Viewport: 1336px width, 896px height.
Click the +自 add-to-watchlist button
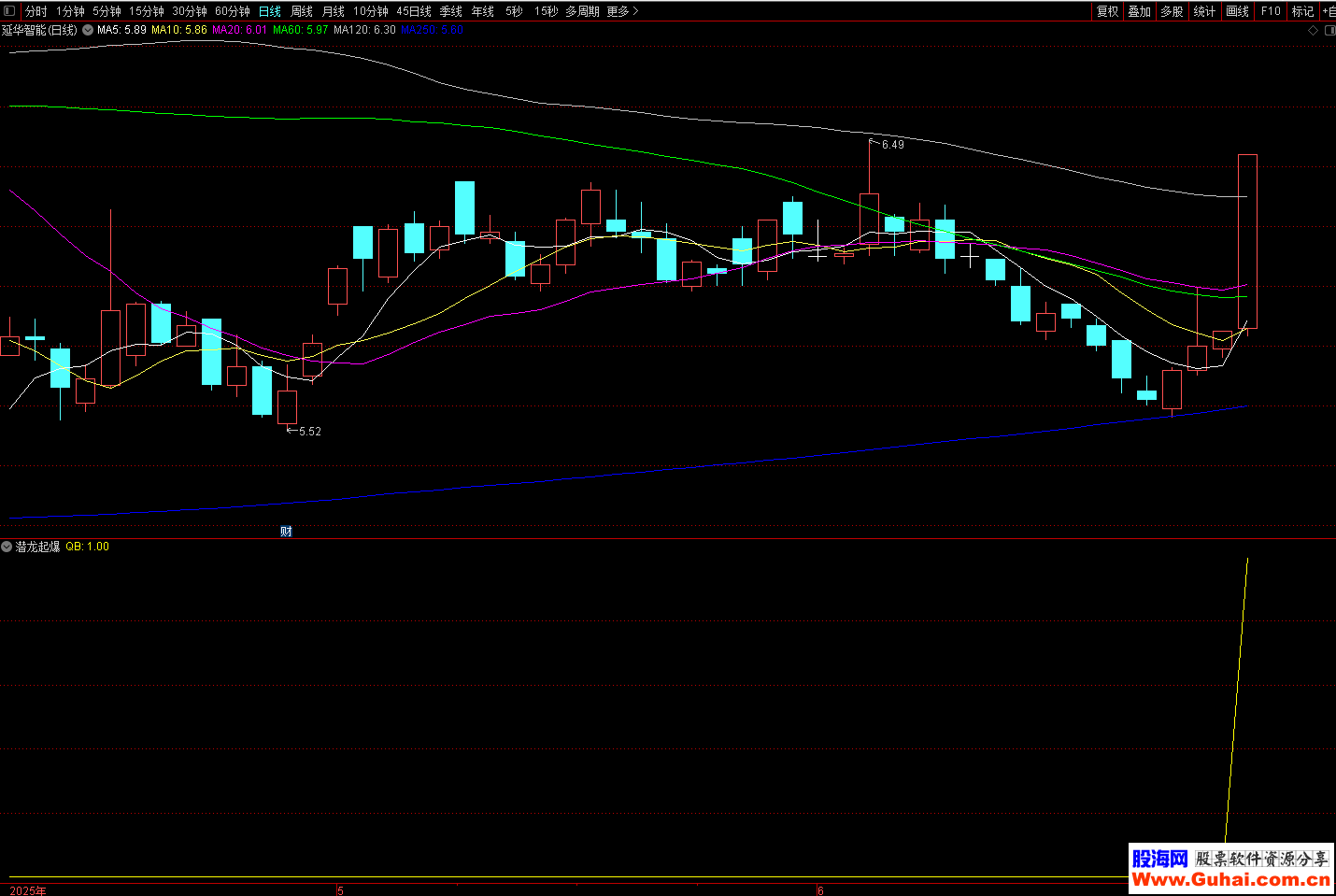(x=1329, y=11)
